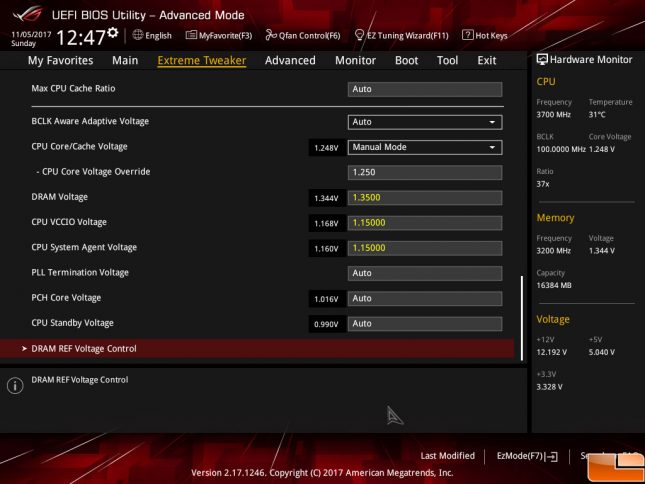Click CPU Standby Voltage Auto field
This screenshot has width=645, height=484.
click(425, 324)
